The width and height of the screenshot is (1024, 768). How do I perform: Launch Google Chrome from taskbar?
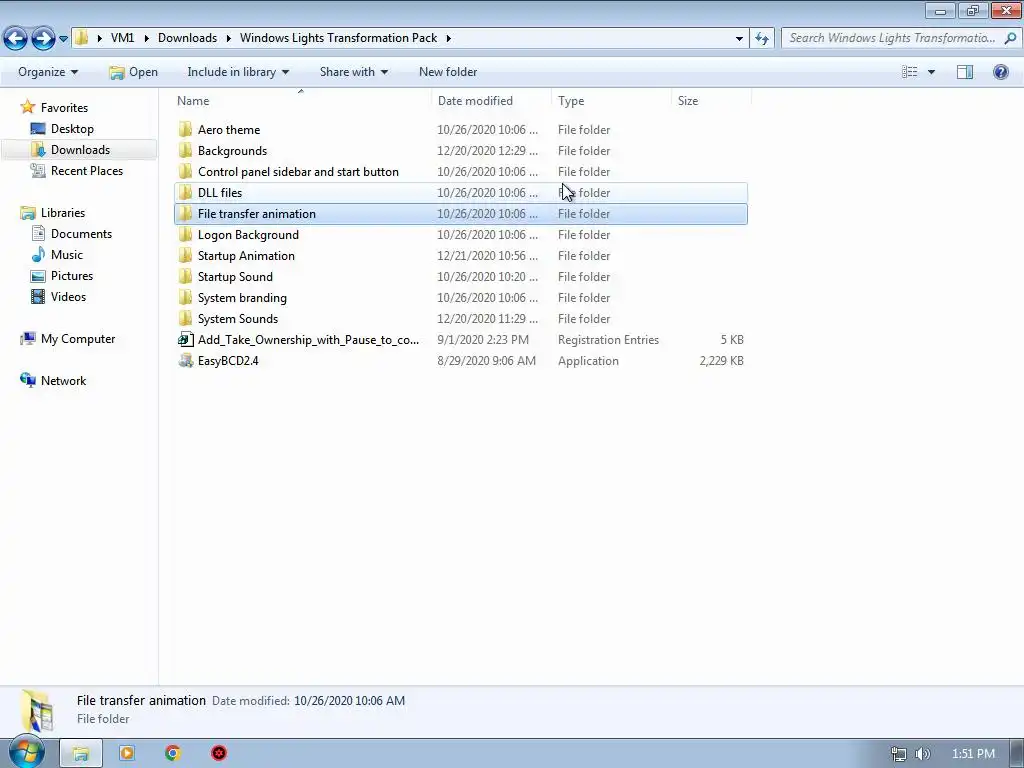[172, 754]
